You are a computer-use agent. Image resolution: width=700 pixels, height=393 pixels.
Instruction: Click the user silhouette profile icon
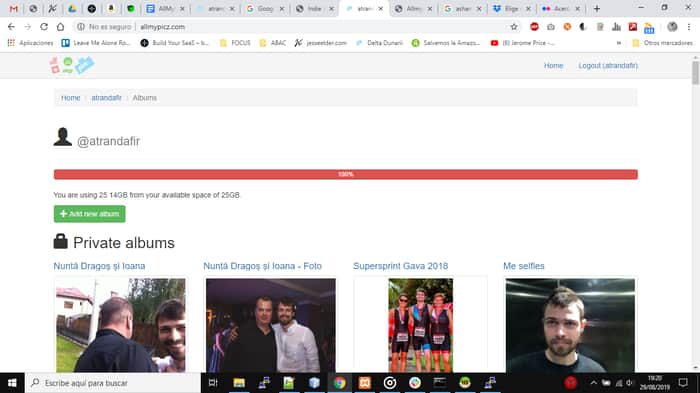tap(62, 137)
